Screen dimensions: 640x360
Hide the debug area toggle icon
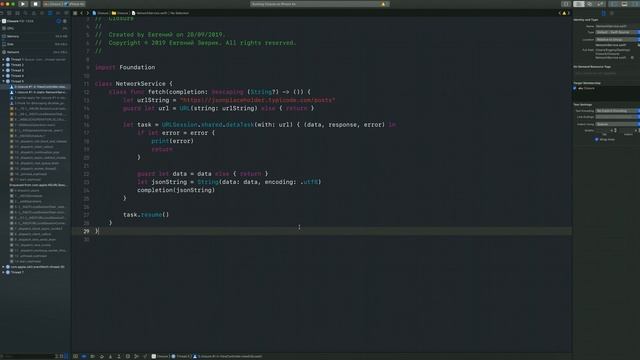75,356
